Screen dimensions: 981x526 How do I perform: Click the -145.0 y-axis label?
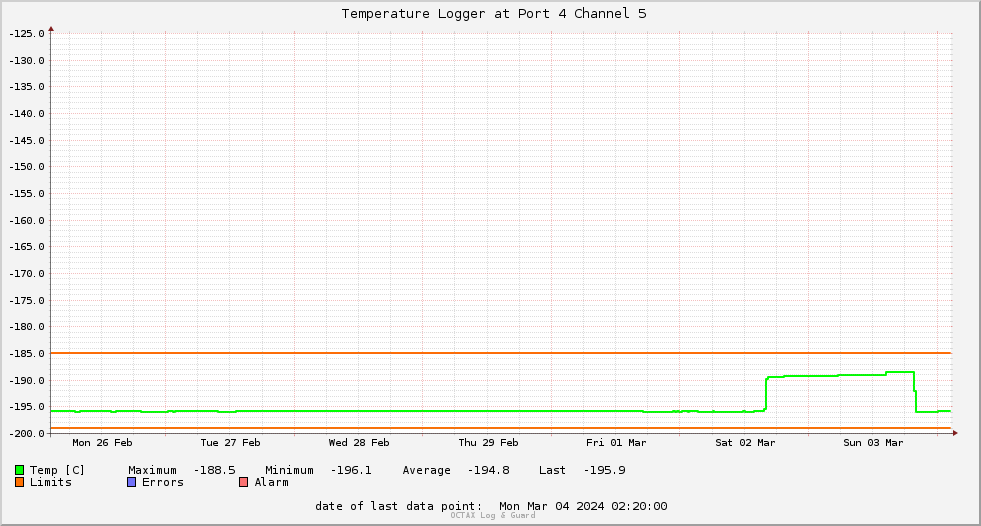pyautogui.click(x=26, y=141)
